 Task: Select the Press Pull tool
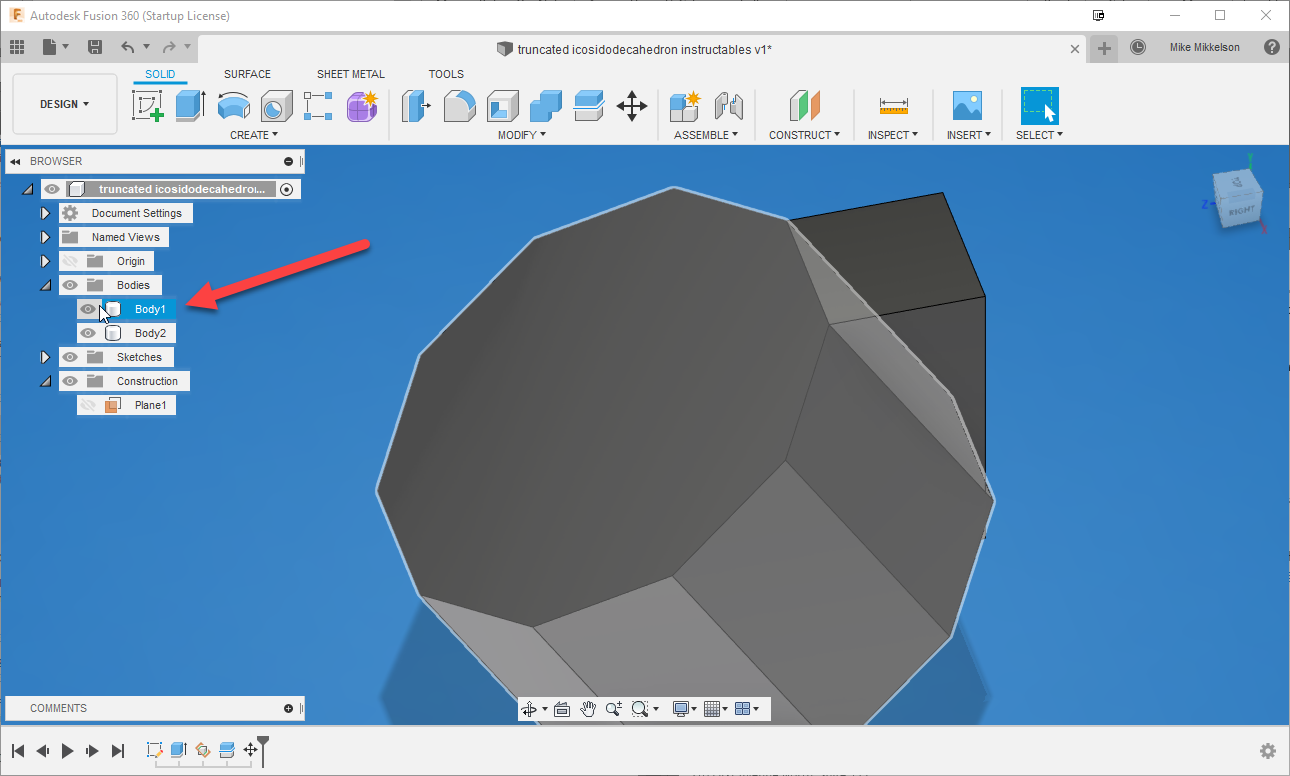pyautogui.click(x=416, y=105)
